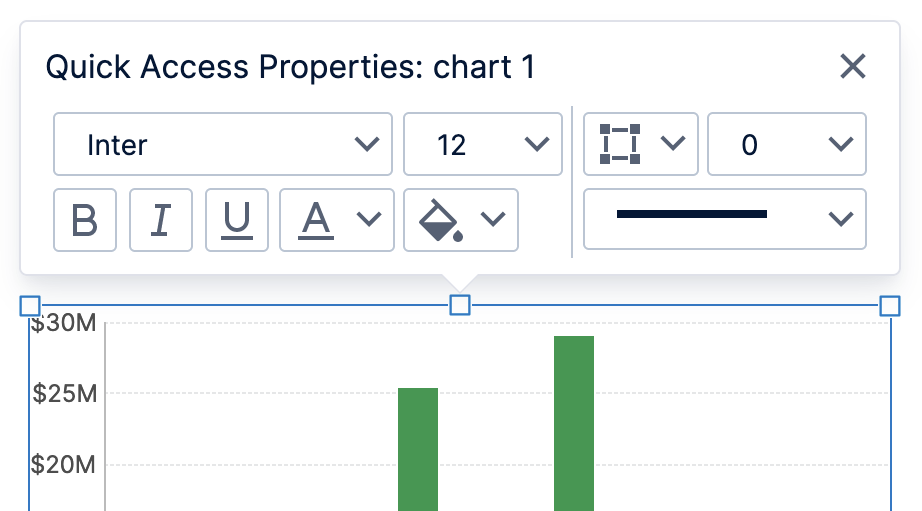The image size is (922, 511).
Task: Click the top-right chart selection handle
Action: pyautogui.click(x=890, y=306)
